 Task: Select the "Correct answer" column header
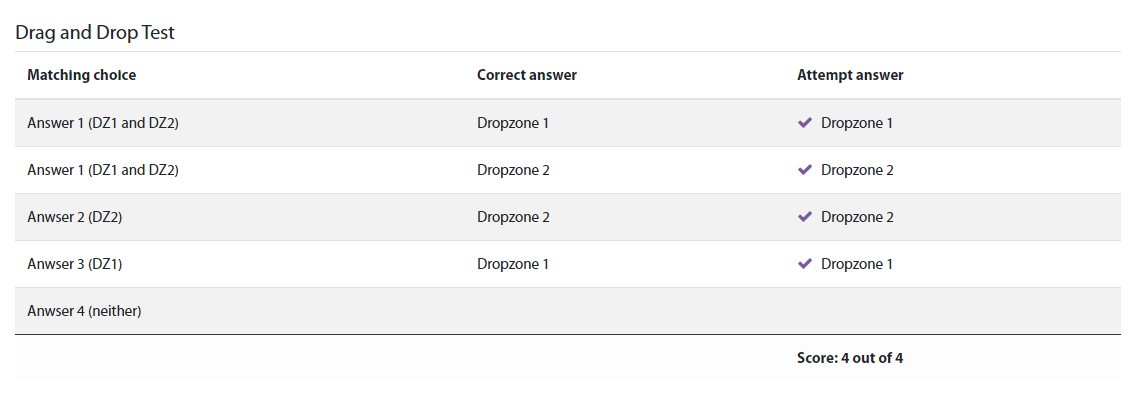[x=526, y=75]
